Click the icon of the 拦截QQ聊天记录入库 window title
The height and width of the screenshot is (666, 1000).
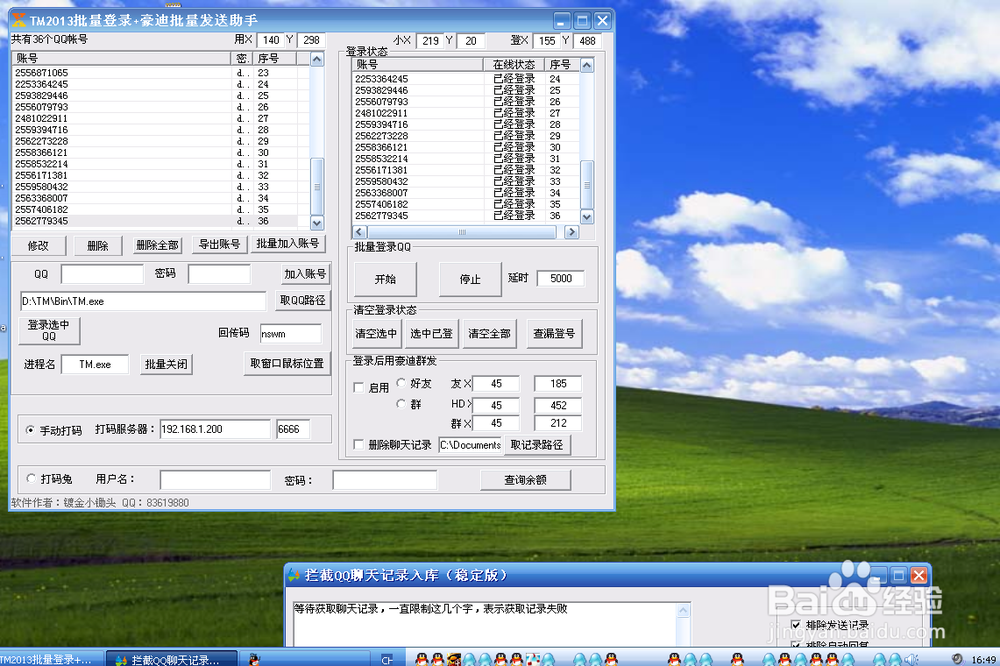[x=293, y=575]
